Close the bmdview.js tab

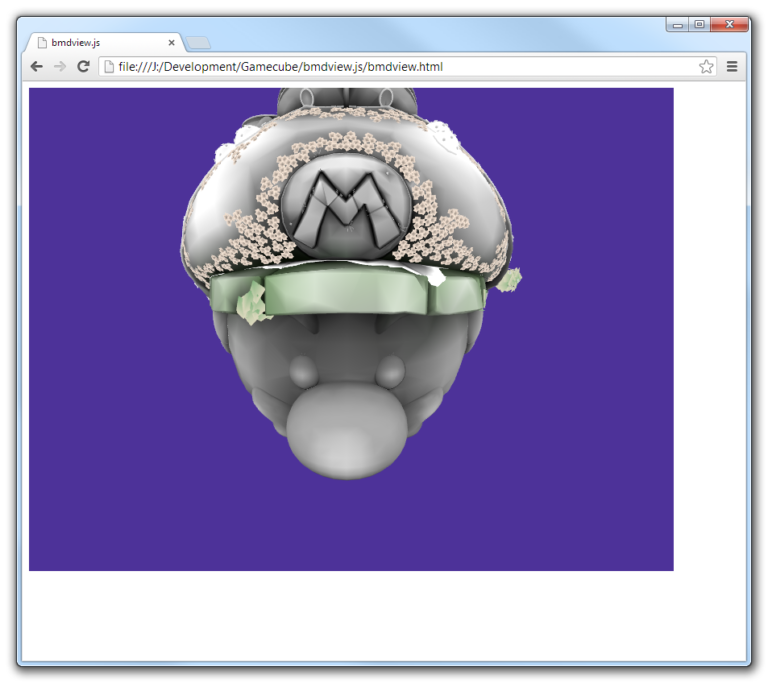click(172, 43)
